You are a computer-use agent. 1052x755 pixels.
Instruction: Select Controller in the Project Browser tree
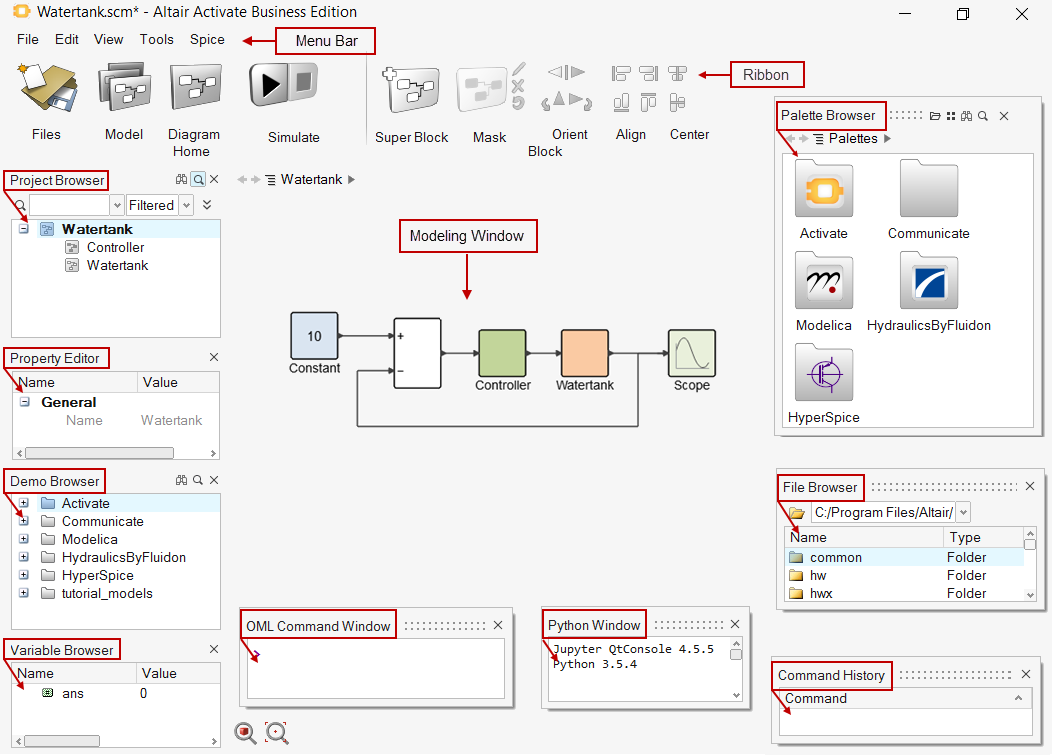click(115, 247)
